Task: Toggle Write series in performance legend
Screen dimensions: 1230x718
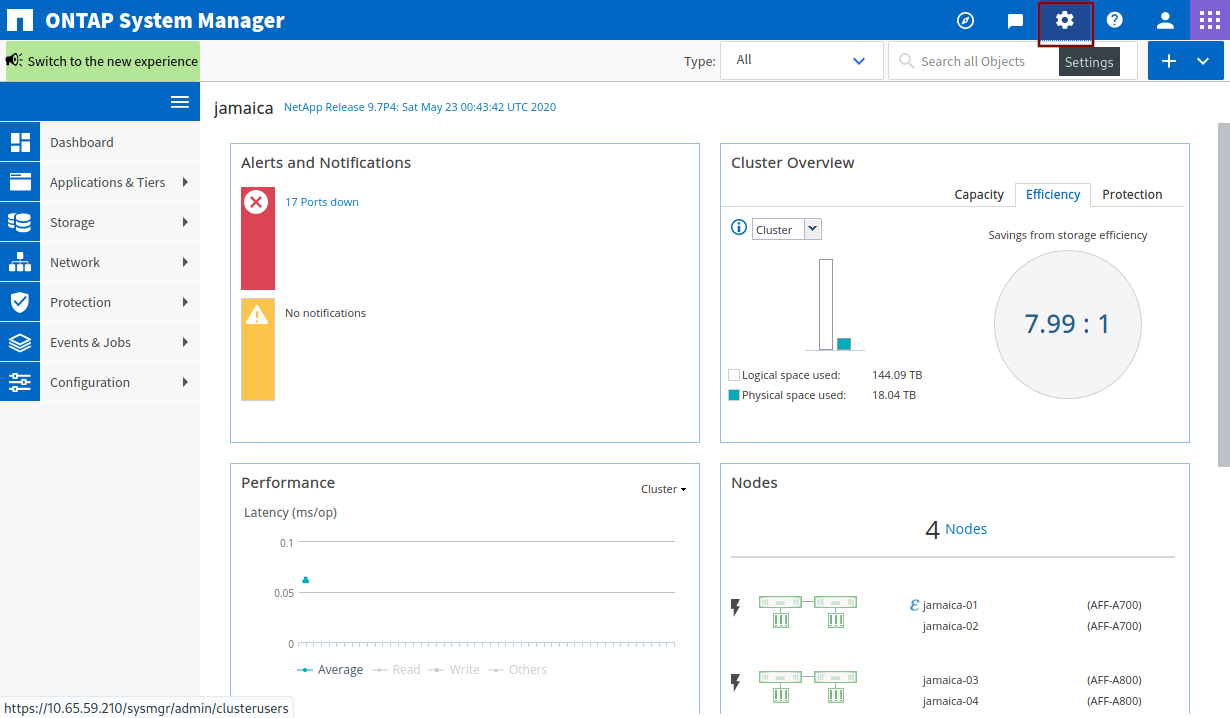Action: pos(455,670)
